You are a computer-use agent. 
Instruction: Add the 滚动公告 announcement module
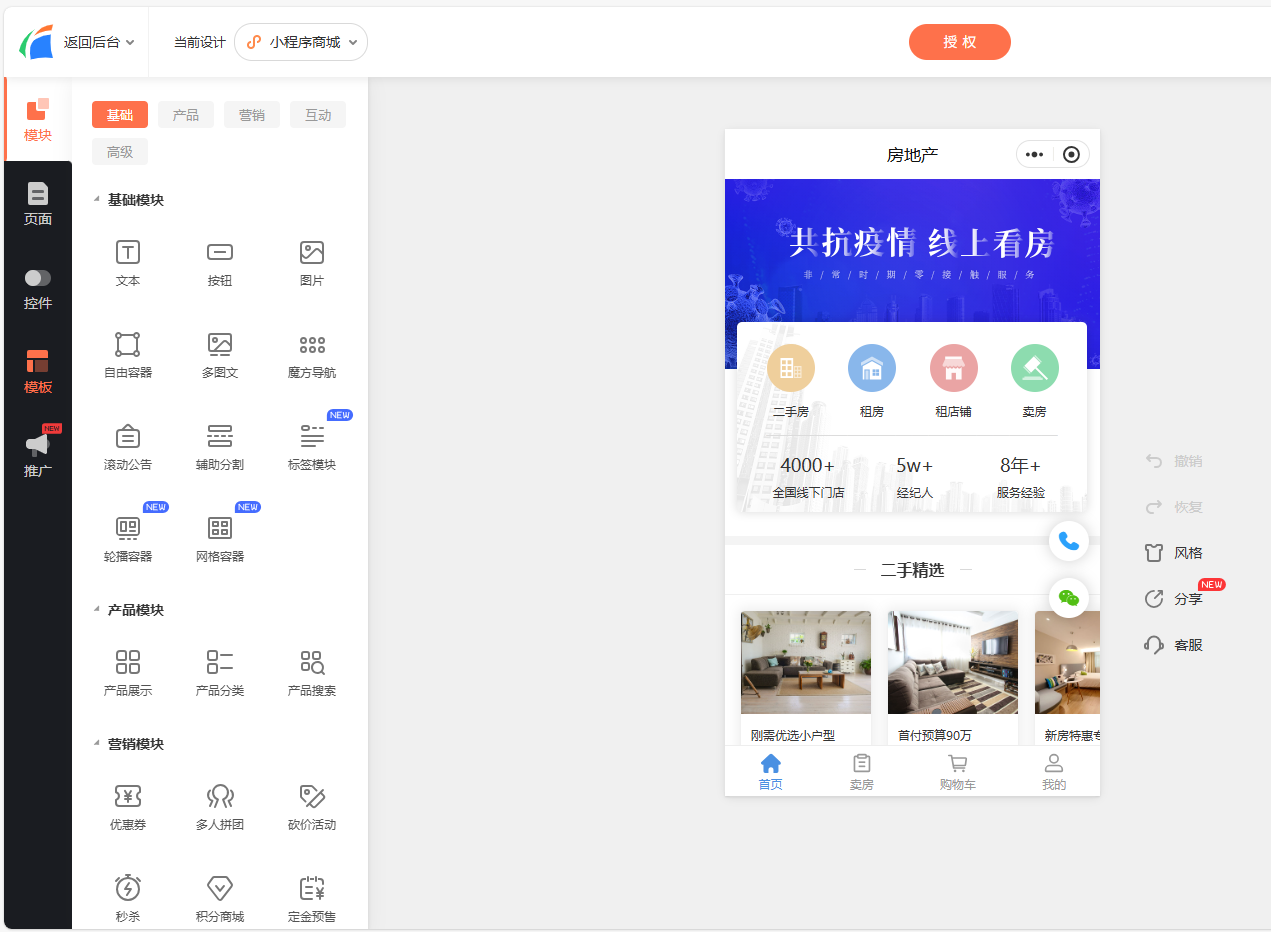click(x=128, y=447)
